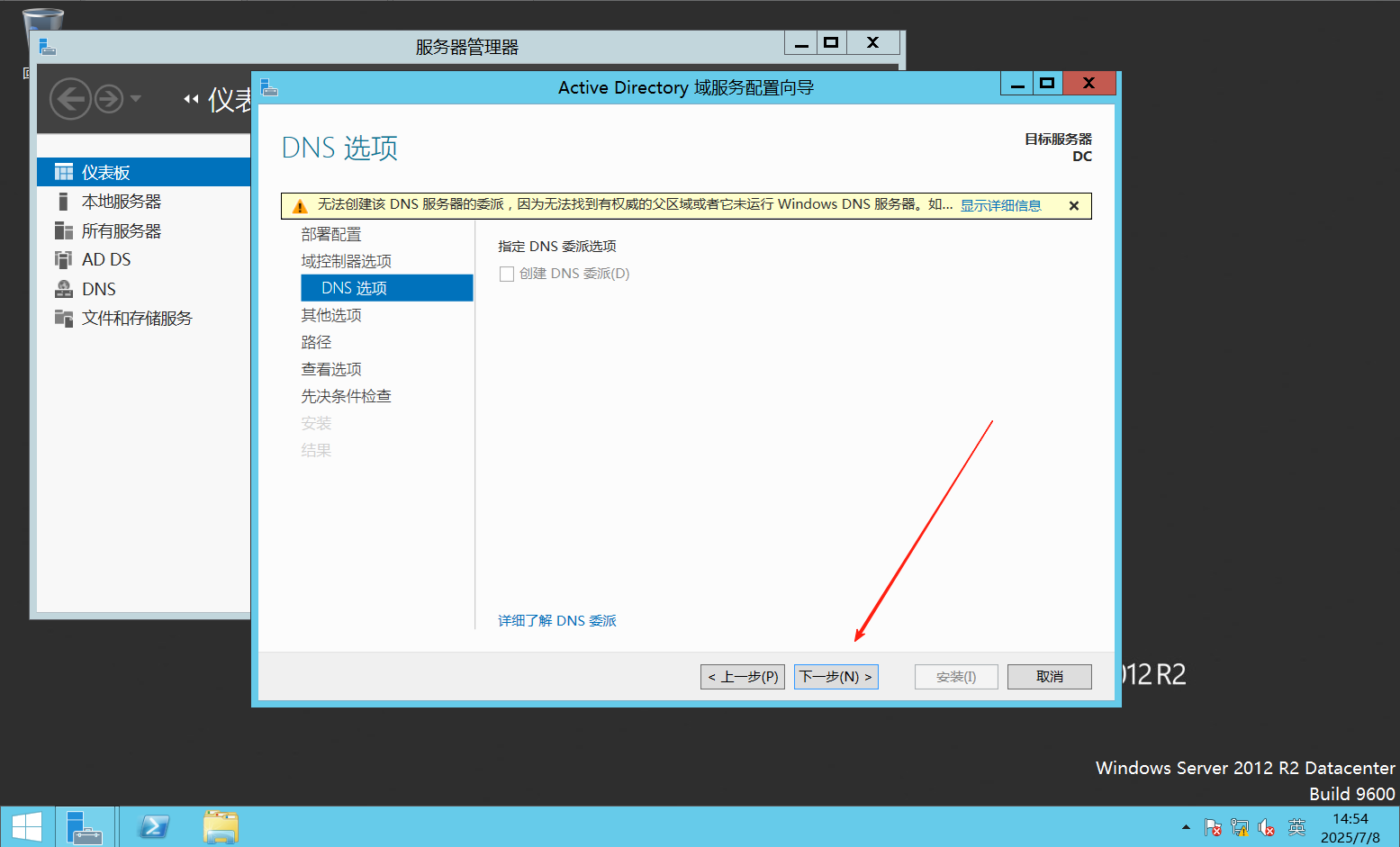Select DNS label in Server Manager sidebar
Image resolution: width=1400 pixels, height=847 pixels.
point(99,289)
